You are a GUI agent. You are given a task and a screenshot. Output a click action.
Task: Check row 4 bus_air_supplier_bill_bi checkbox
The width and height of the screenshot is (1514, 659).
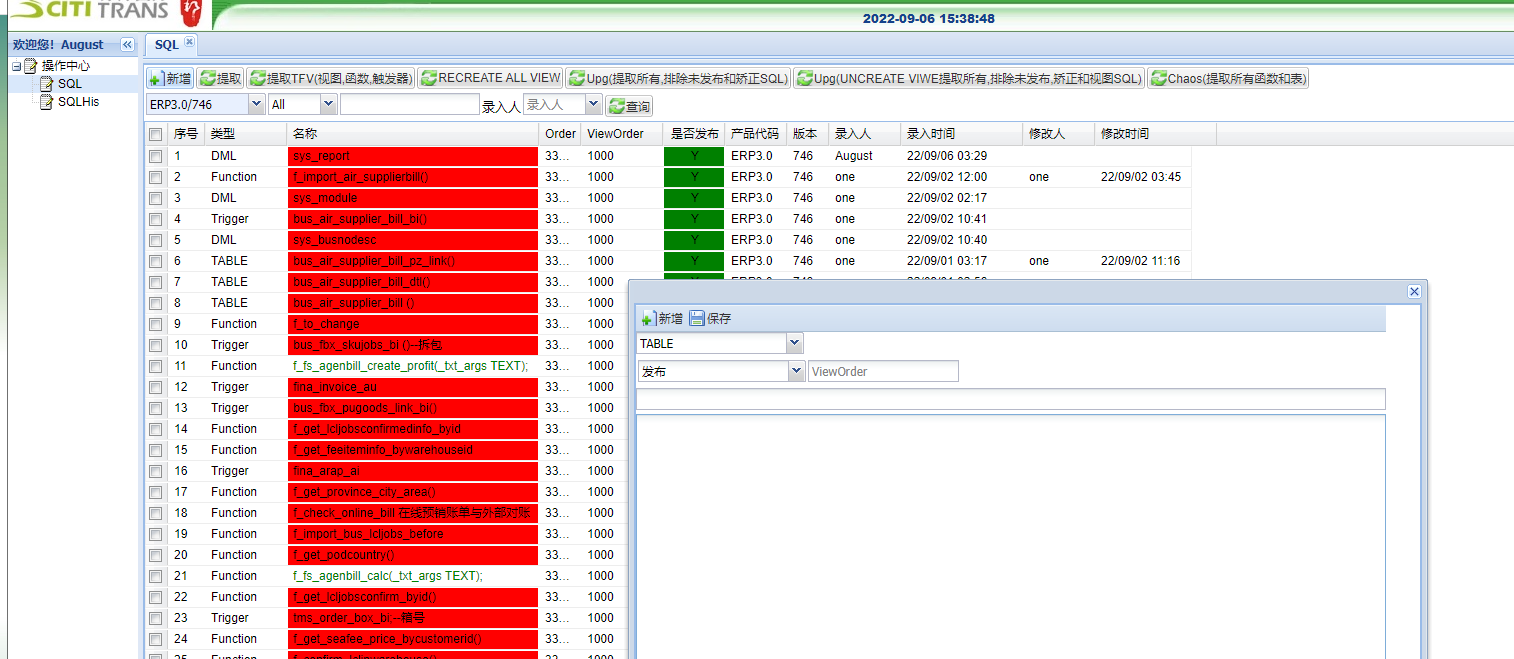click(155, 219)
